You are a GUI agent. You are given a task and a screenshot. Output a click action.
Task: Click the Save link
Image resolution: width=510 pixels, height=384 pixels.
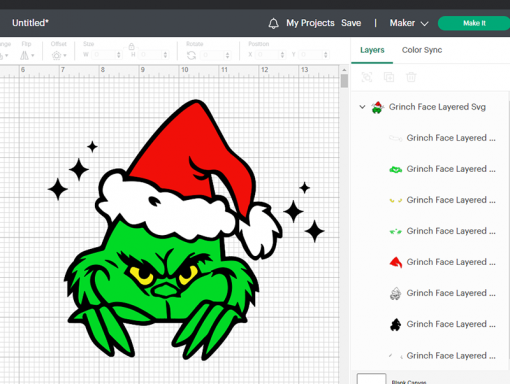(x=351, y=23)
